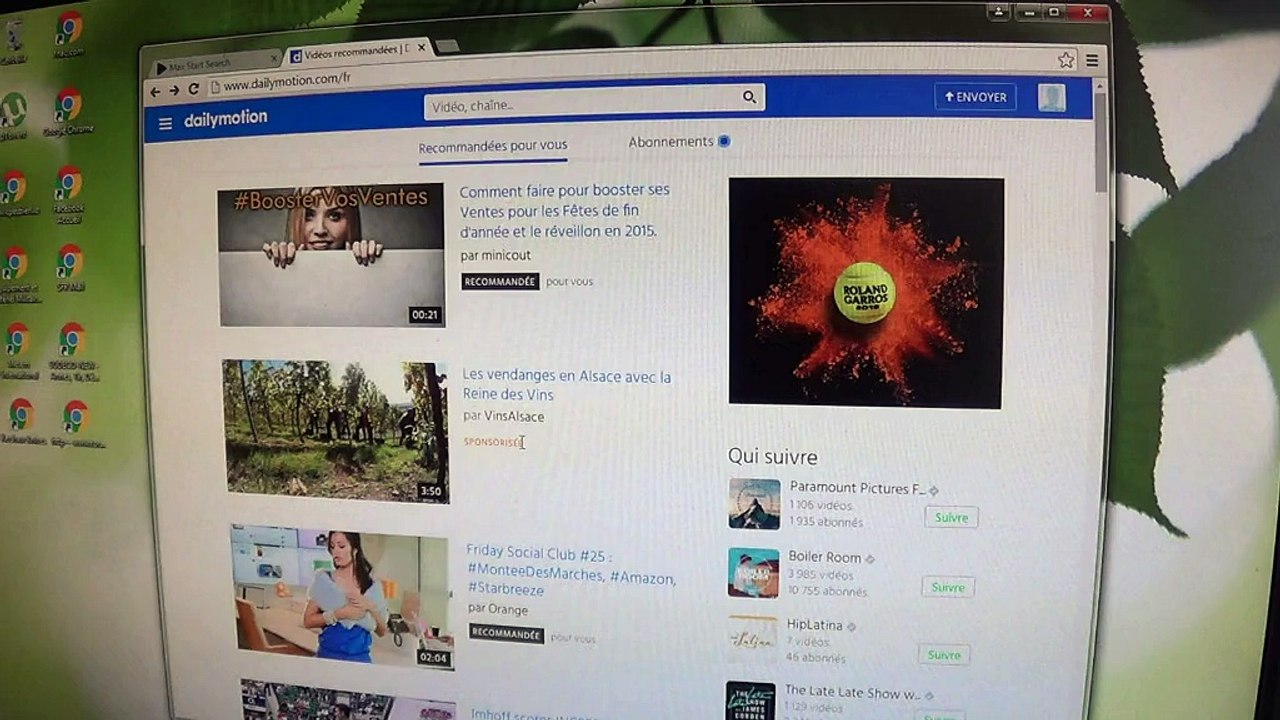This screenshot has width=1280, height=720.
Task: Select the uTorrent desktop icon
Action: coord(13,116)
